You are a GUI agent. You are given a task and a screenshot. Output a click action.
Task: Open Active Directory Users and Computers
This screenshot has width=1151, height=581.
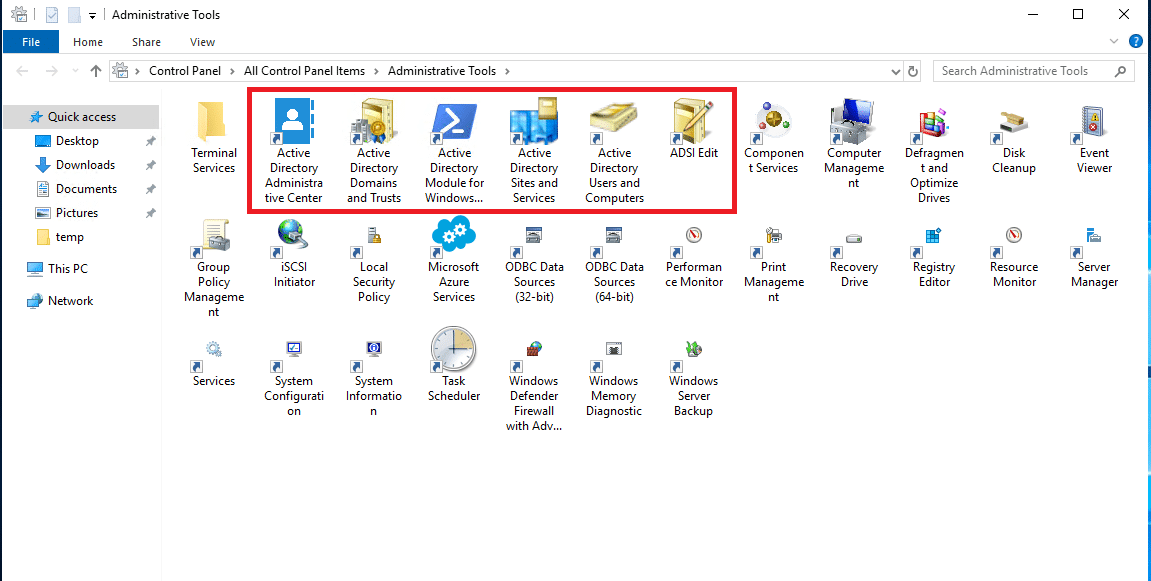point(614,152)
